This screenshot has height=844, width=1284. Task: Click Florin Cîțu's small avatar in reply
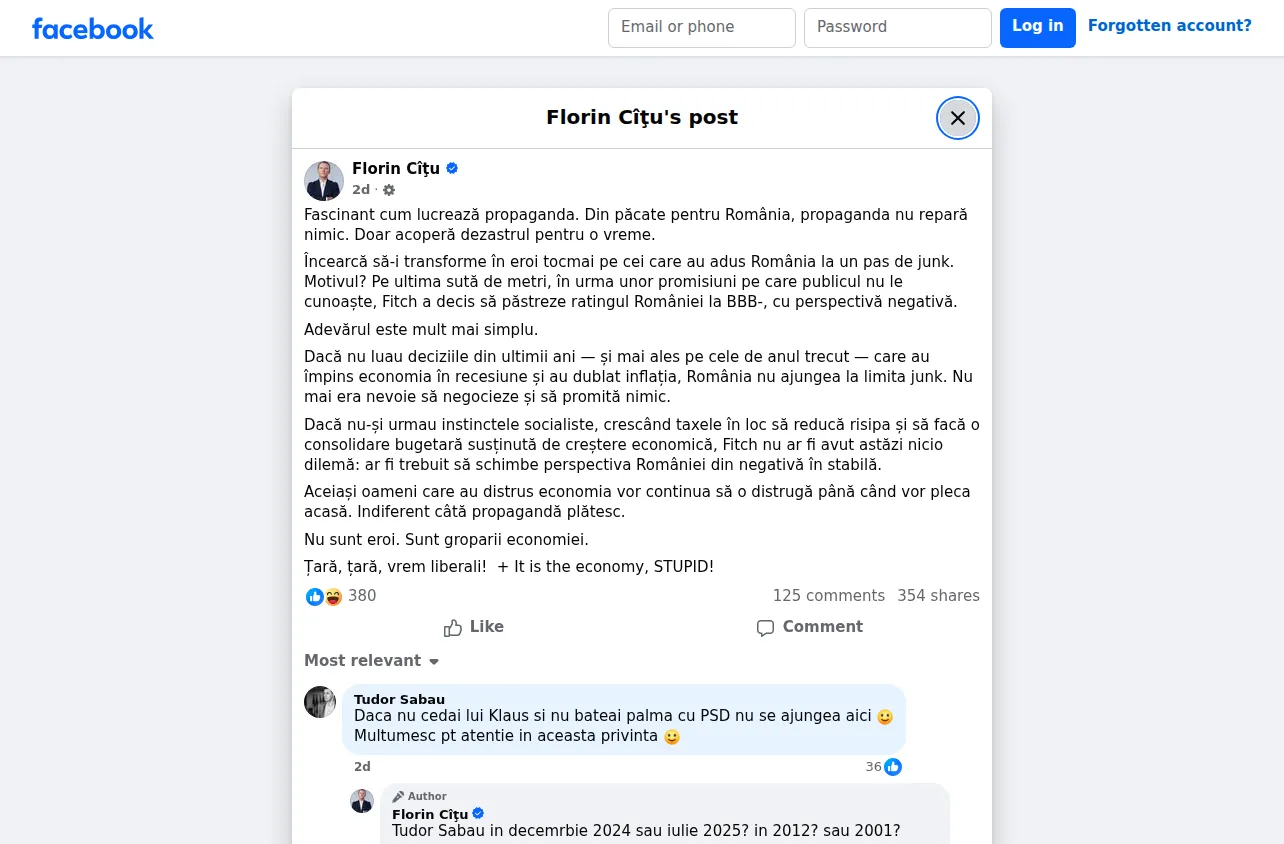(x=362, y=801)
